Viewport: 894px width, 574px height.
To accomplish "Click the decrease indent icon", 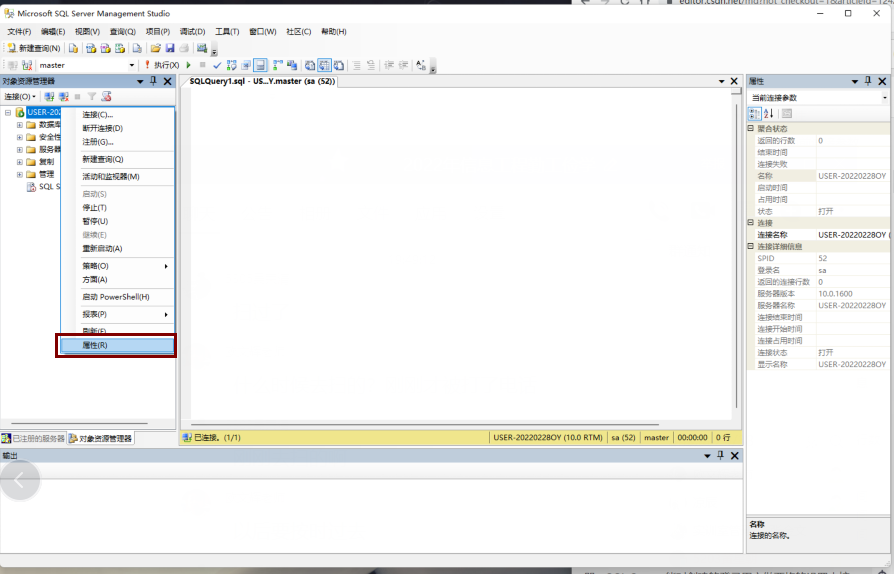I will (x=389, y=65).
